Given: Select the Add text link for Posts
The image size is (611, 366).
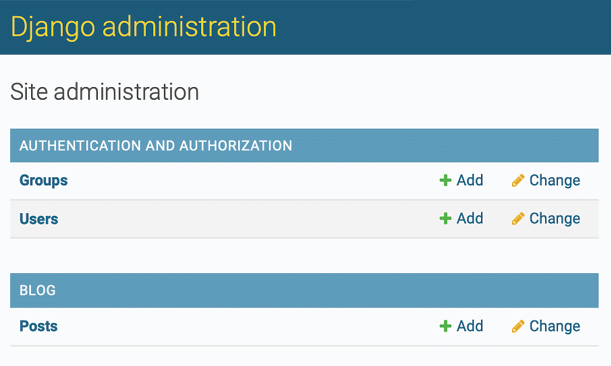Looking at the screenshot, I should tap(470, 326).
